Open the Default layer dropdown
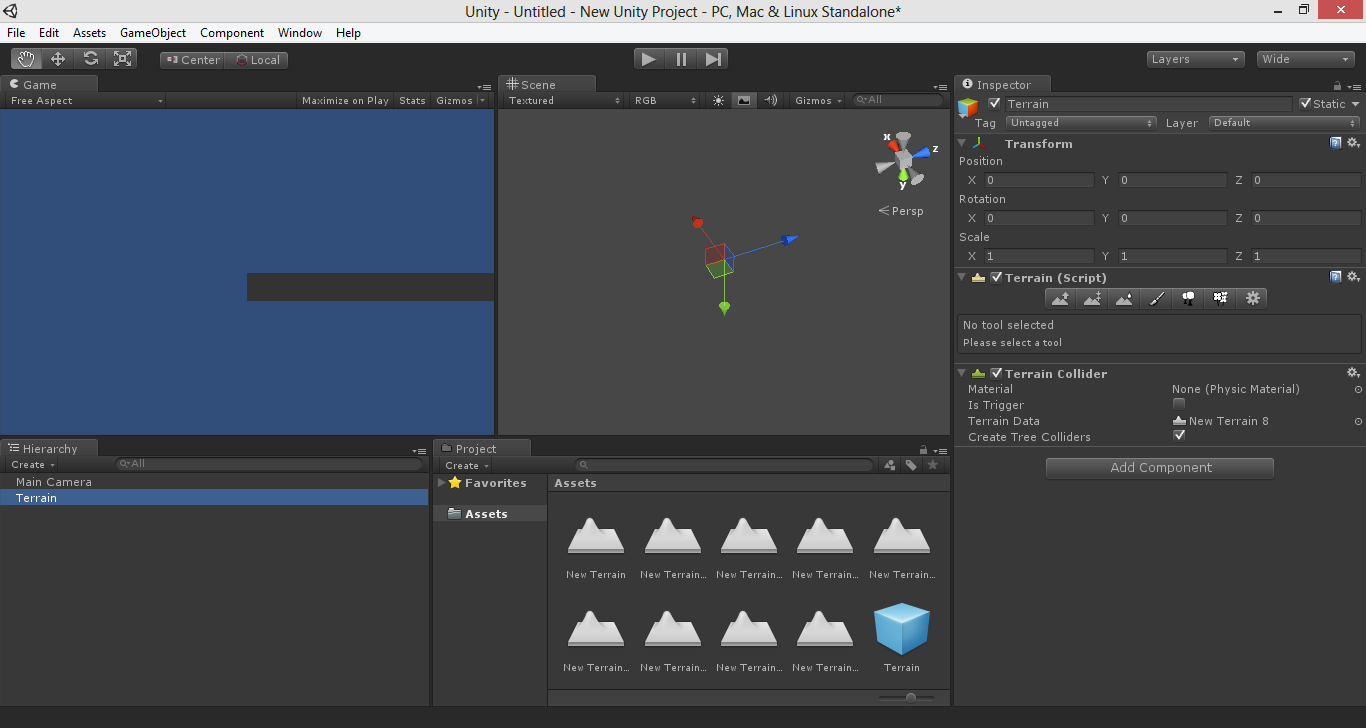Image resolution: width=1366 pixels, height=728 pixels. (1284, 123)
